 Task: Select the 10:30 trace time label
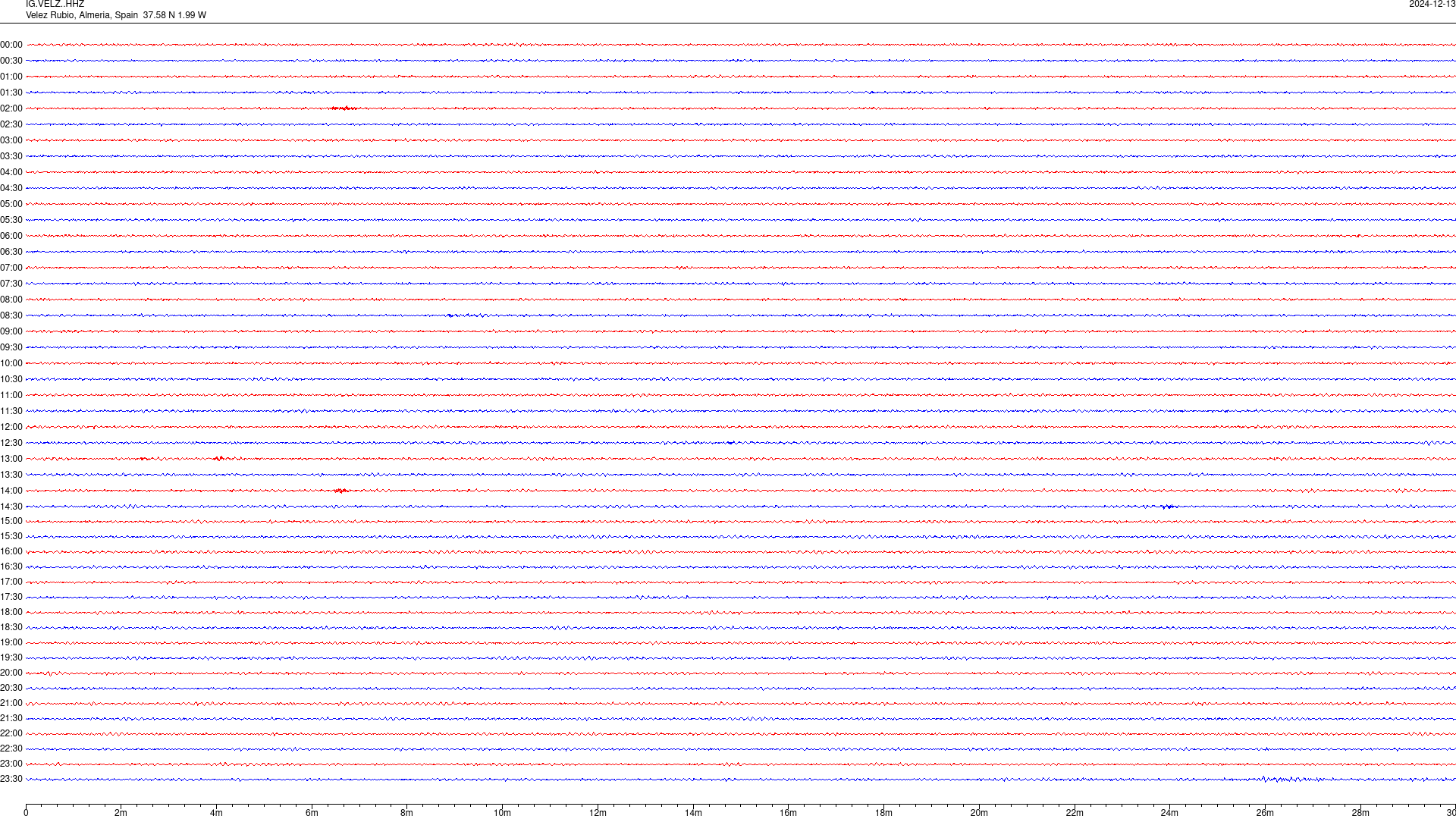[11, 379]
